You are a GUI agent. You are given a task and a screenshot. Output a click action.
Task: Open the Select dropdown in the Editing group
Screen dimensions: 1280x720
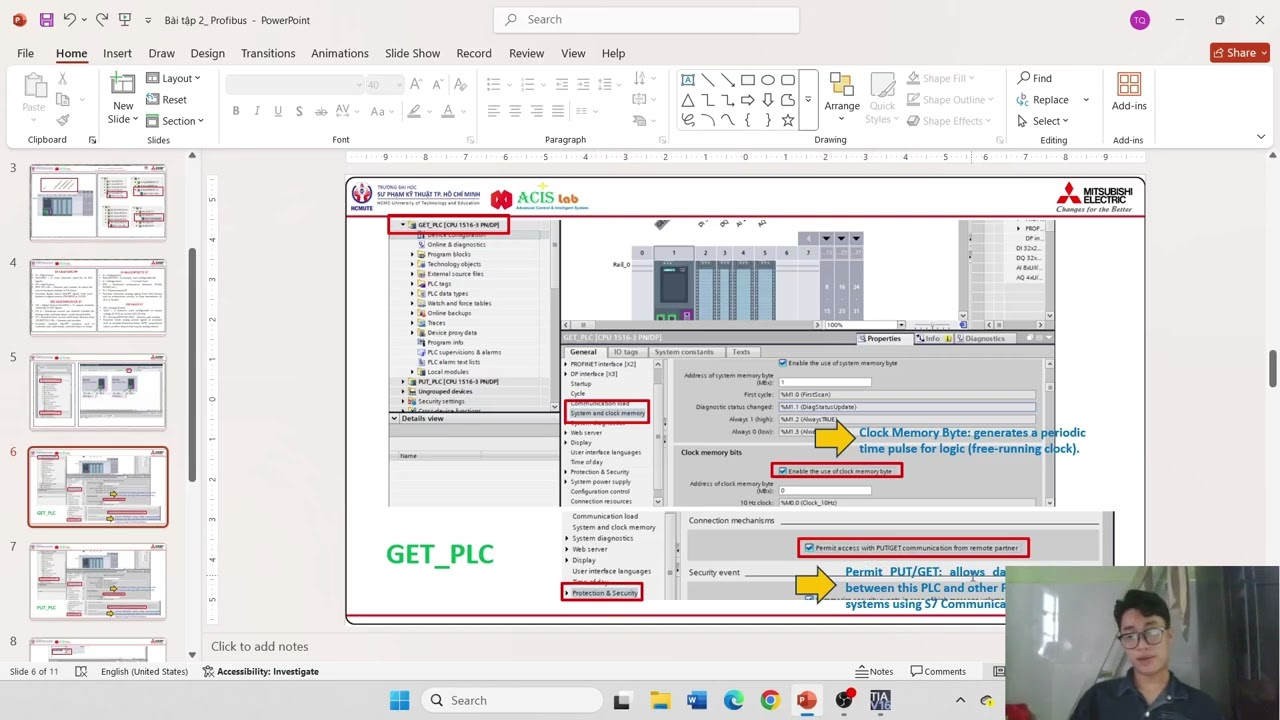click(x=1043, y=121)
